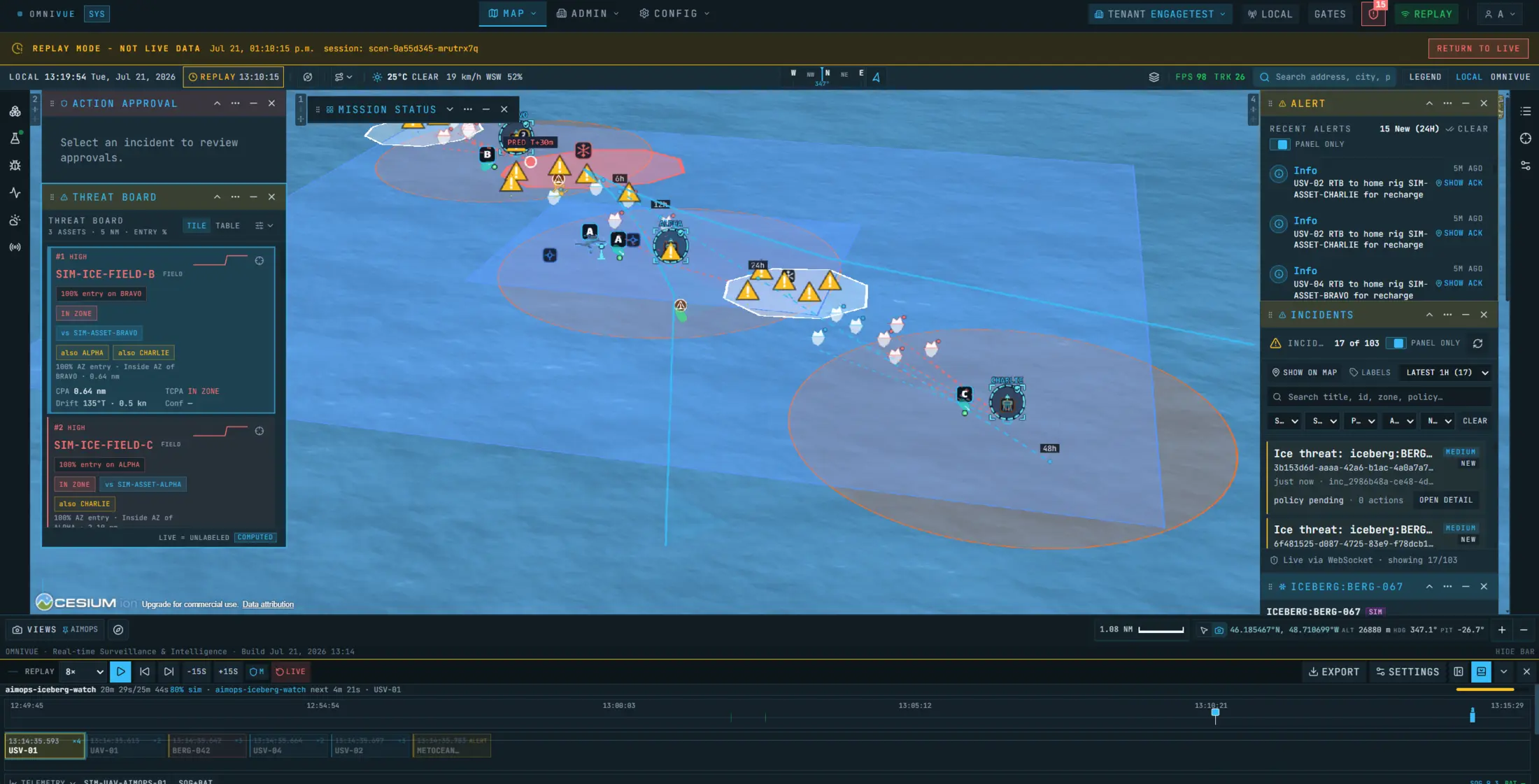Open Cesium Data attribution link
Image resolution: width=1539 pixels, height=784 pixels.
tap(268, 605)
